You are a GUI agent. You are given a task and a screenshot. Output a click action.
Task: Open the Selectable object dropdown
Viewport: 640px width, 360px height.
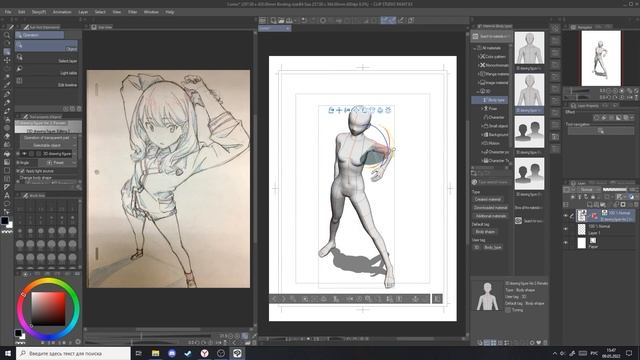click(48, 145)
